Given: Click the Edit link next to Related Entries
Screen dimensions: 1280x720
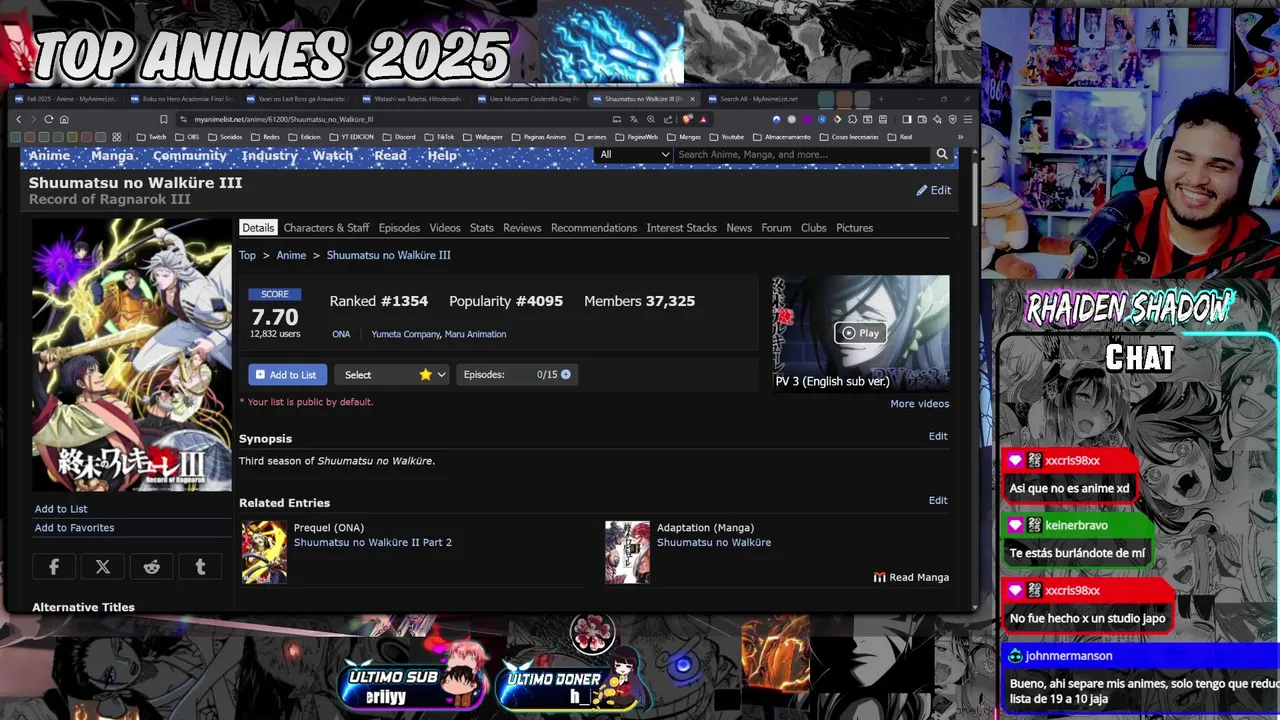Looking at the screenshot, I should 938,500.
